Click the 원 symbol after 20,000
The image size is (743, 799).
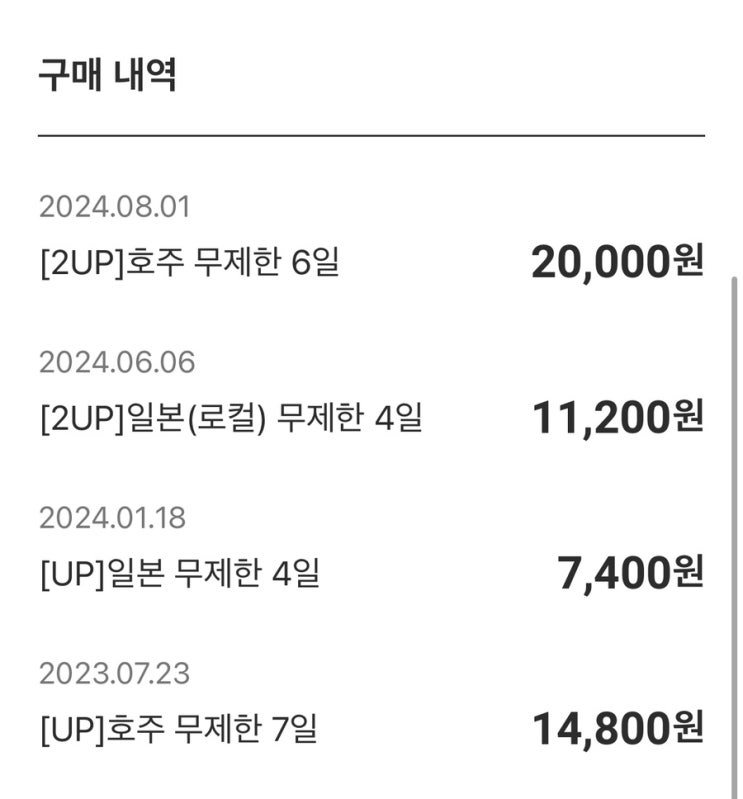point(688,260)
